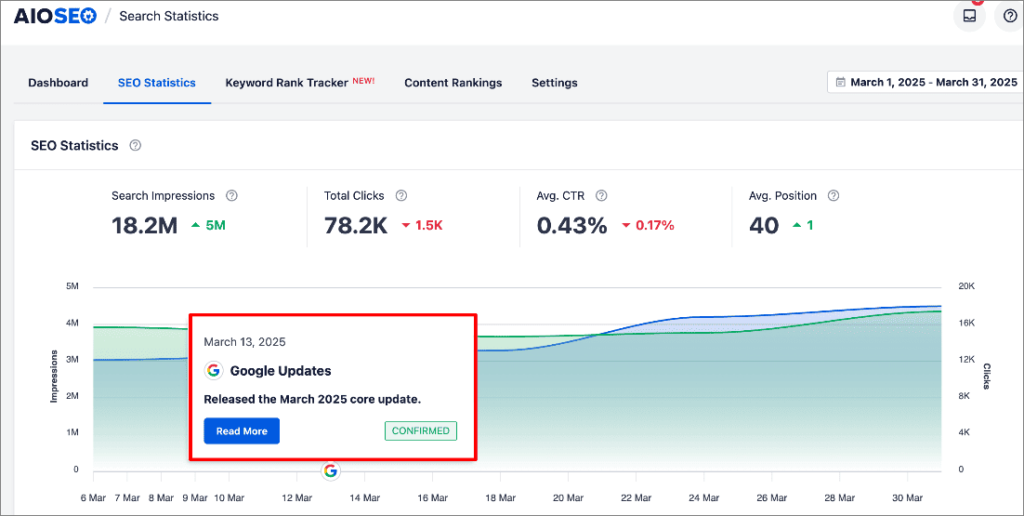Click the Google logo in the update popup
The width and height of the screenshot is (1024, 516).
point(214,370)
